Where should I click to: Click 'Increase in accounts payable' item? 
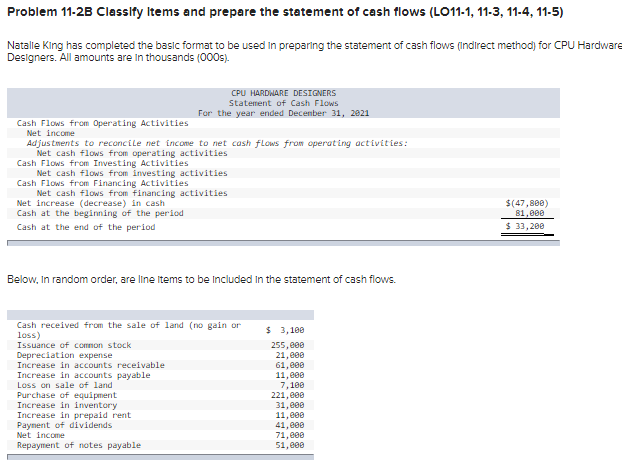coord(83,375)
